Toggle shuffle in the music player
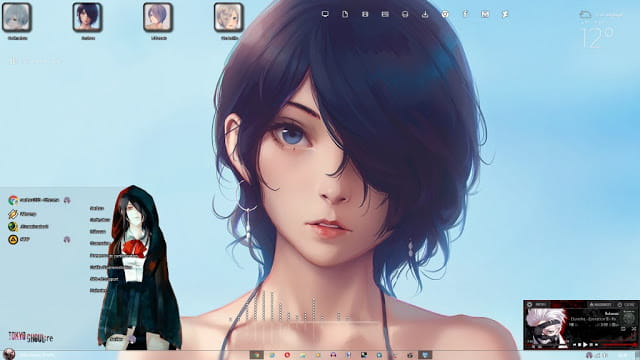The width and height of the screenshot is (640, 360). click(634, 329)
